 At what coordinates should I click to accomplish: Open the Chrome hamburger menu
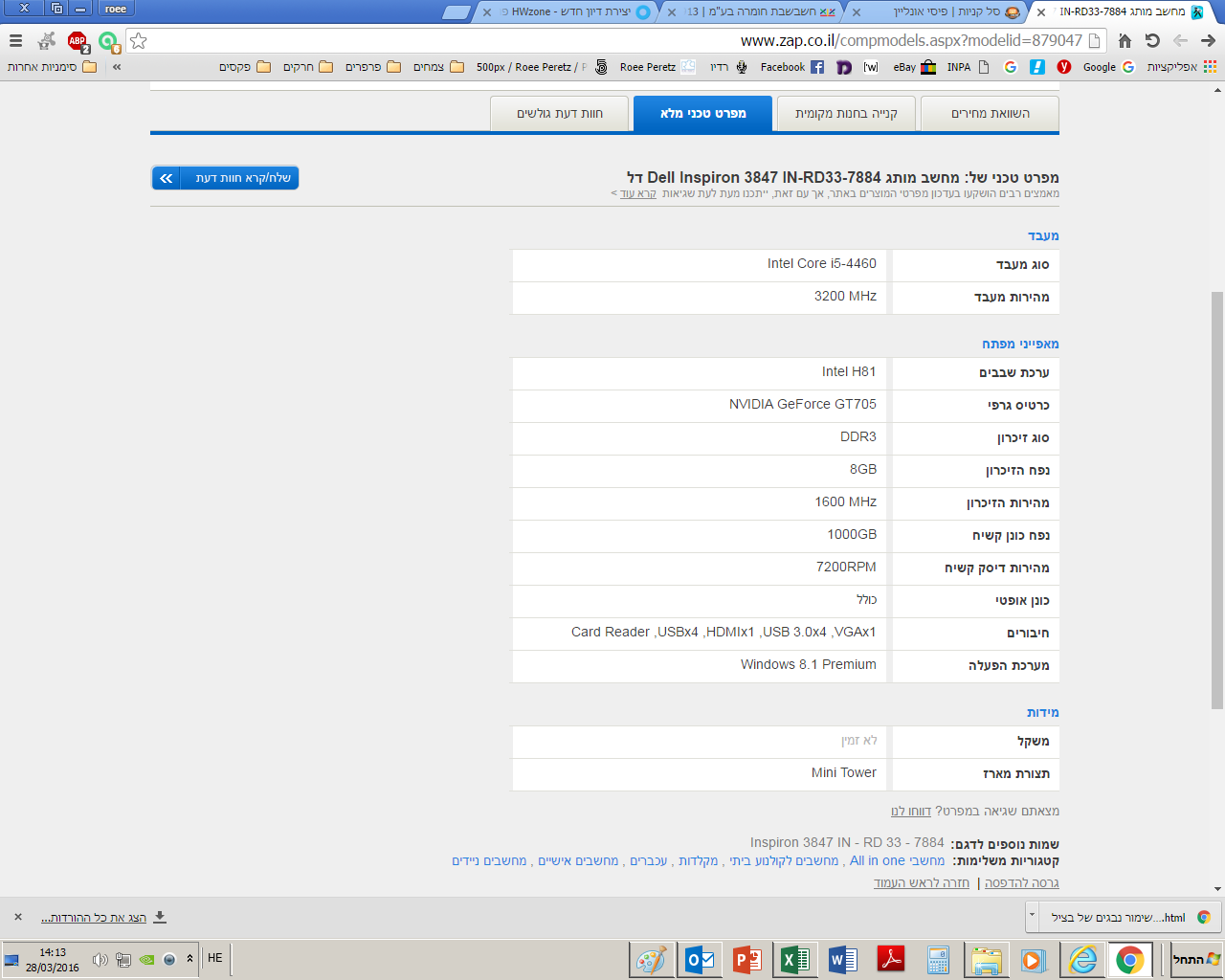(x=15, y=40)
